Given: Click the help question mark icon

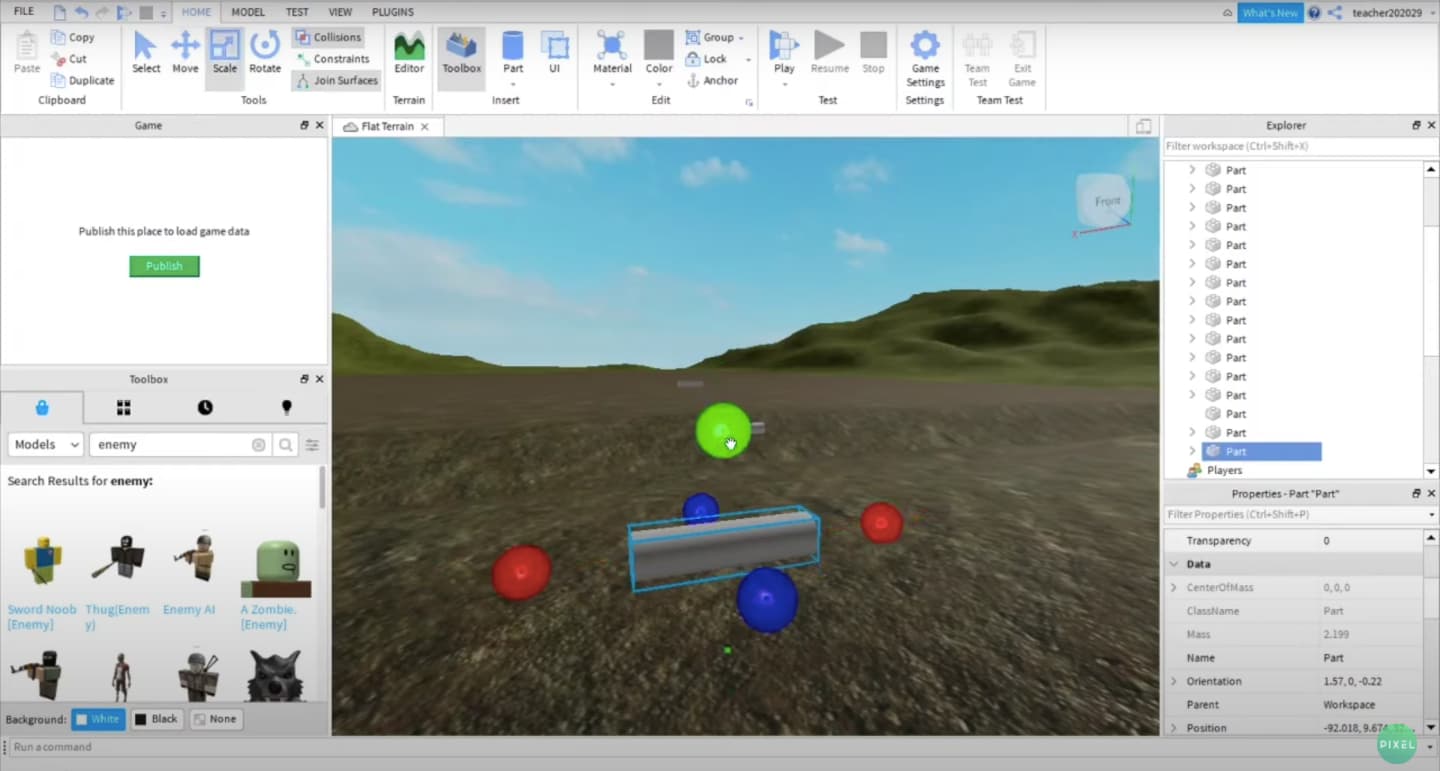Looking at the screenshot, I should tap(1314, 12).
